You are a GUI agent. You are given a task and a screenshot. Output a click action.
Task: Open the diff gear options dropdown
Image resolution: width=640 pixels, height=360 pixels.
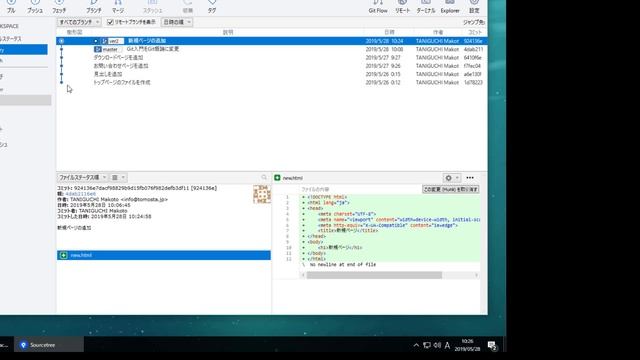pos(451,178)
